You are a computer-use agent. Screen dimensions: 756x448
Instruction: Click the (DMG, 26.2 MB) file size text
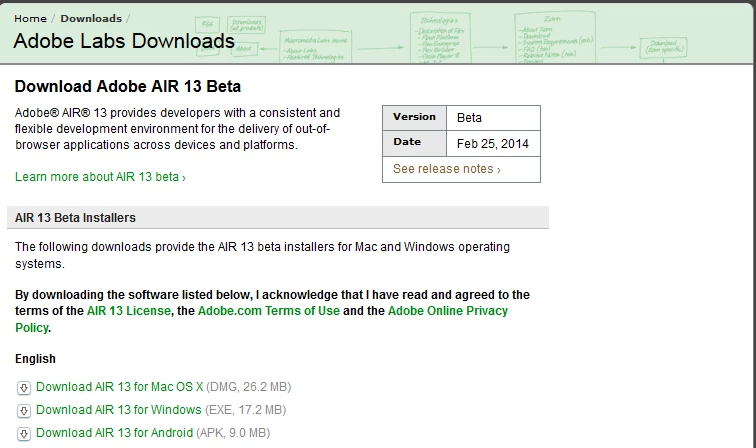click(249, 387)
